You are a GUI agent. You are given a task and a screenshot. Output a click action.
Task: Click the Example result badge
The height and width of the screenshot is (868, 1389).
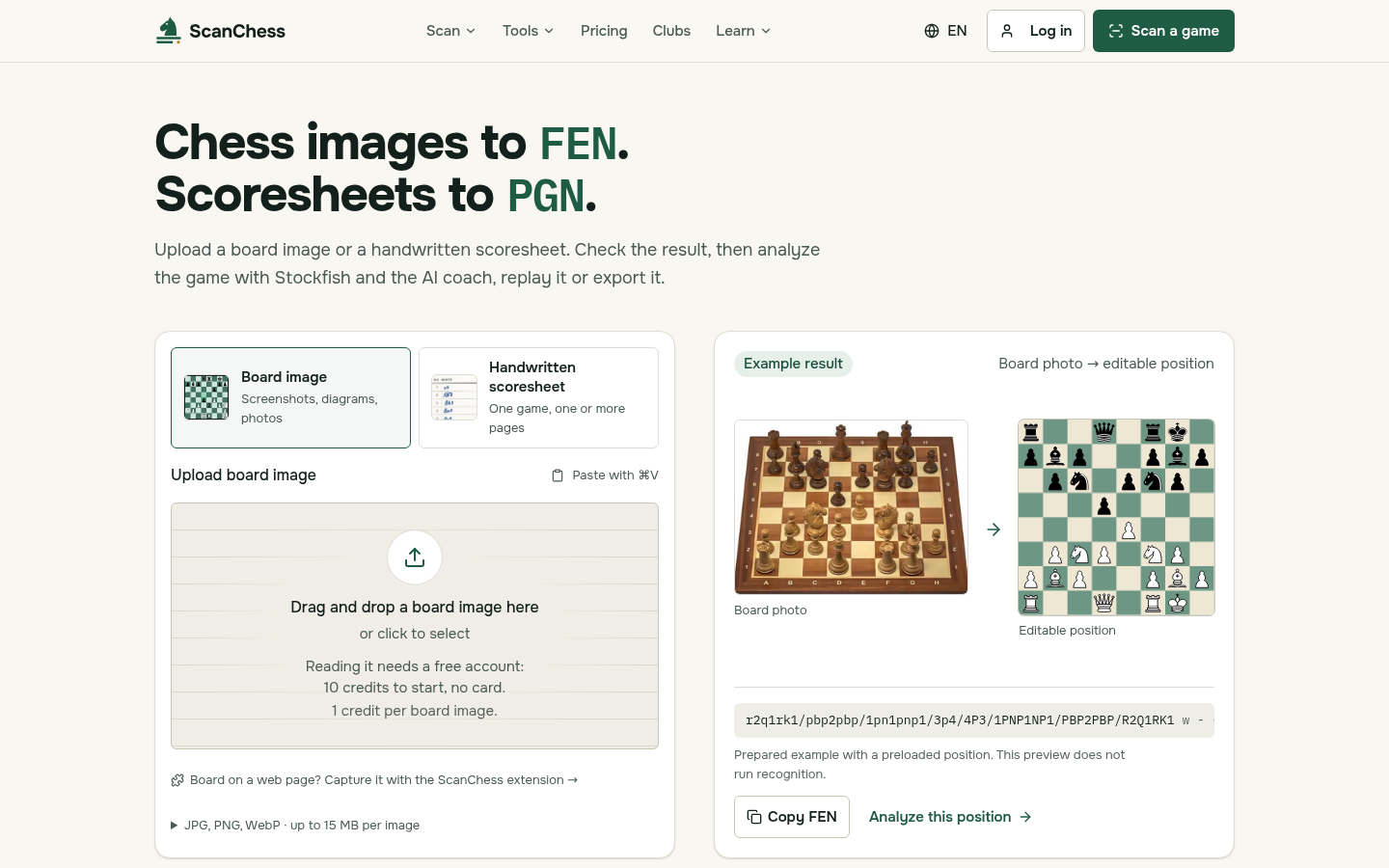point(793,364)
